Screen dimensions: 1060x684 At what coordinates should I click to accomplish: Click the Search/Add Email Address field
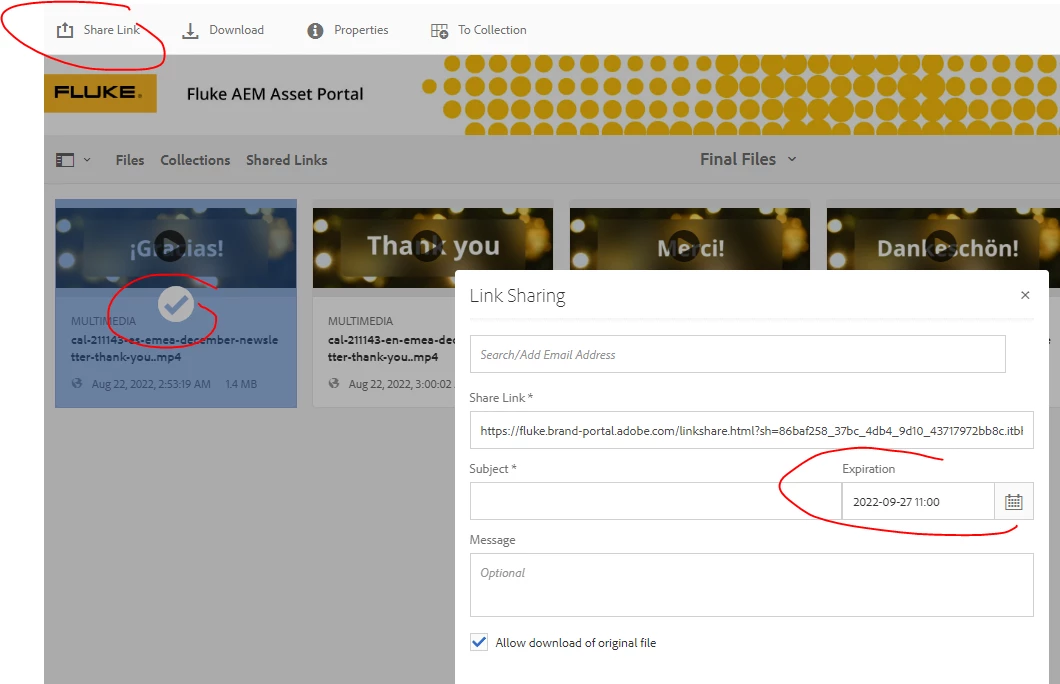[x=738, y=354]
